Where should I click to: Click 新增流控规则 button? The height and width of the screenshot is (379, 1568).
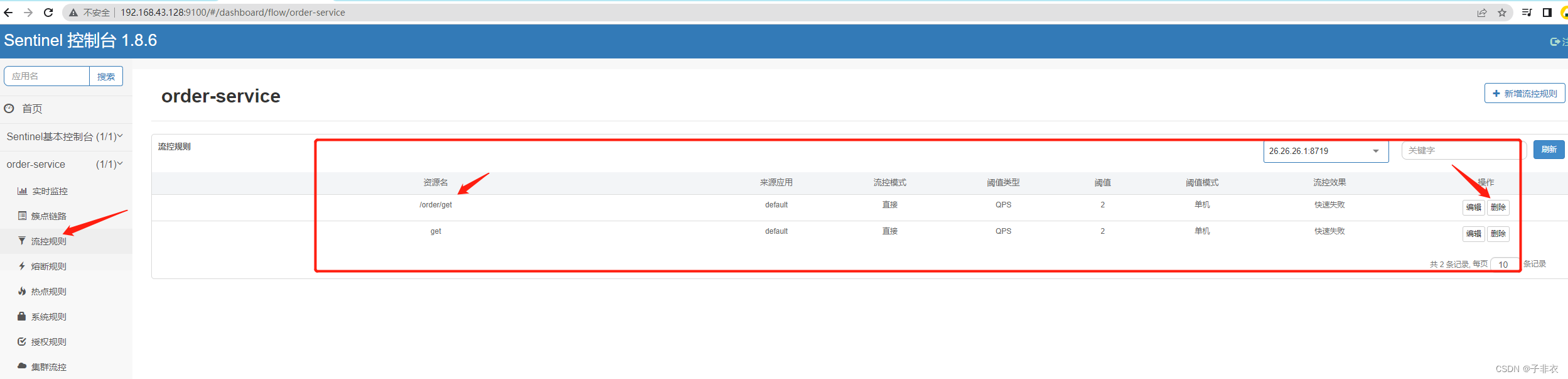1524,93
